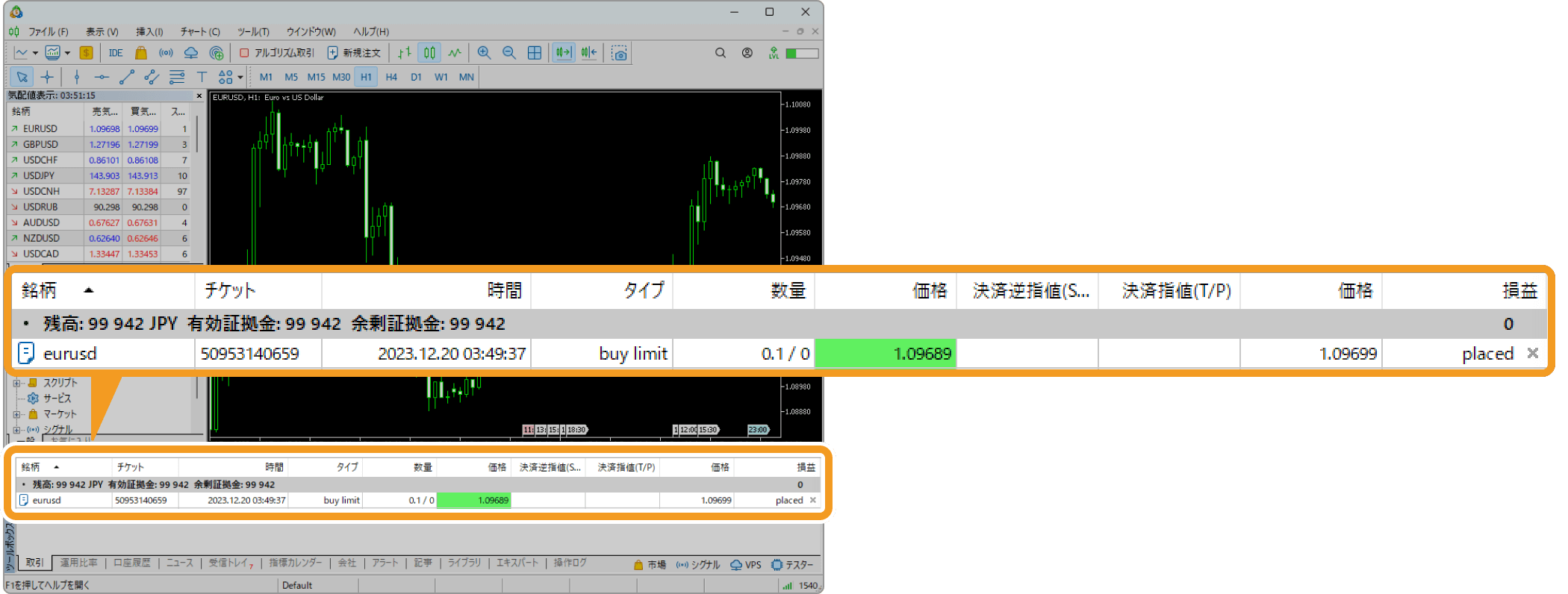Open the ファイル (F) menu
This screenshot has height=594, width=1568.
(x=49, y=31)
